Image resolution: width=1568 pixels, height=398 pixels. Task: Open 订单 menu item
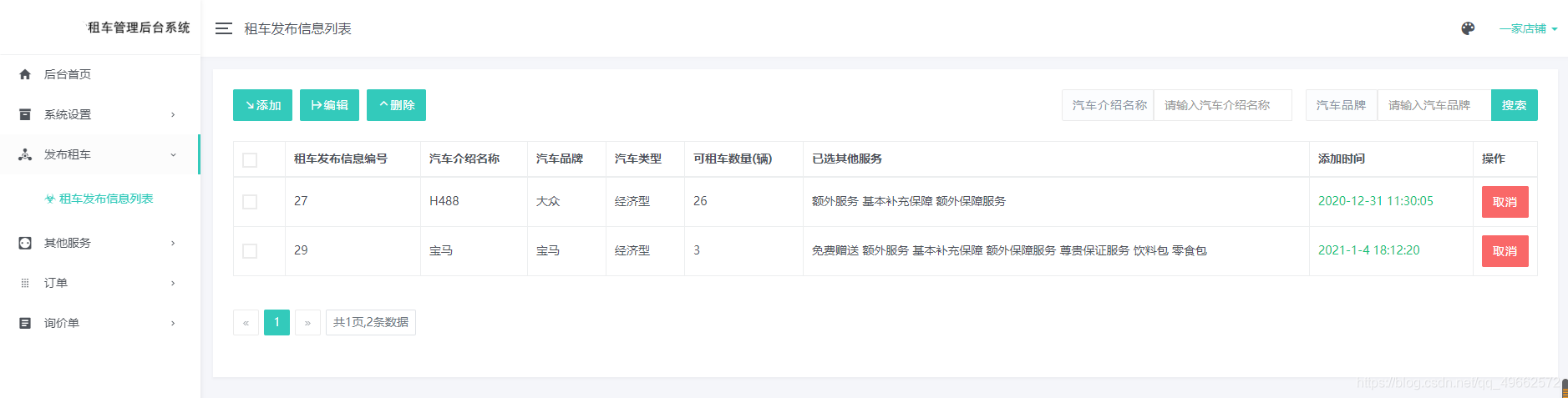pyautogui.click(x=100, y=283)
